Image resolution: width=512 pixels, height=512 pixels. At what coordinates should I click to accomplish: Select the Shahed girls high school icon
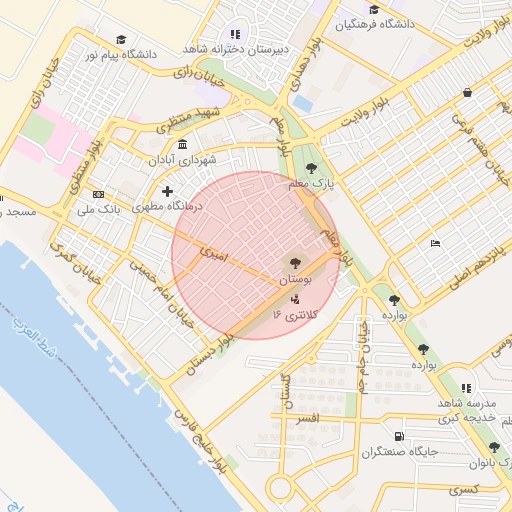235,34
